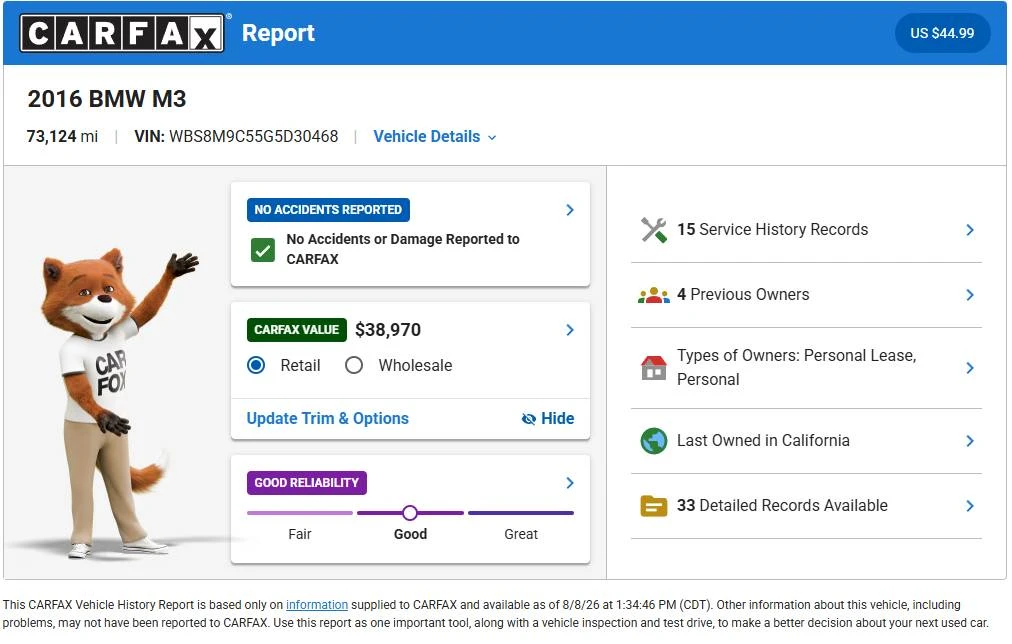The image size is (1012, 644).
Task: Click the 15 Service History Records text
Action: [773, 230]
